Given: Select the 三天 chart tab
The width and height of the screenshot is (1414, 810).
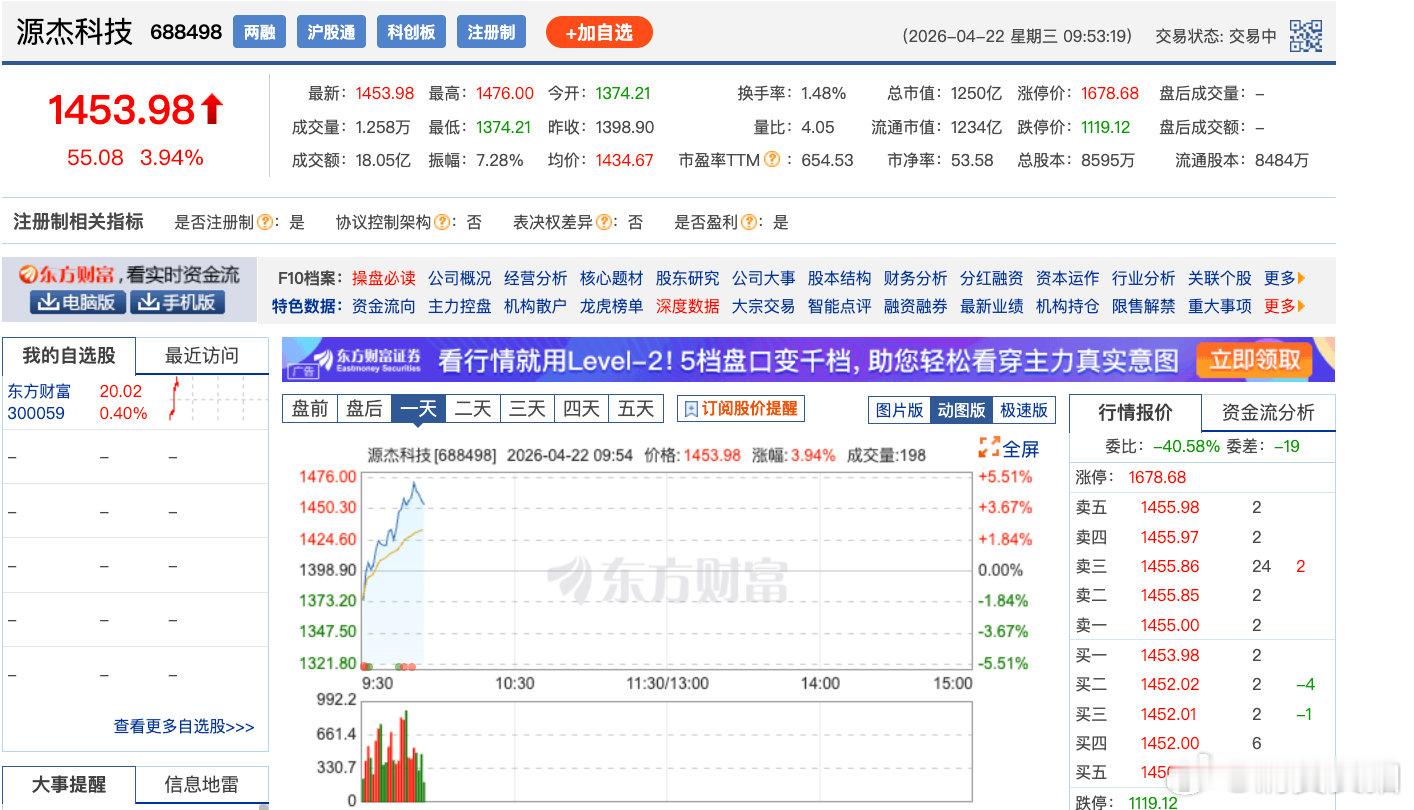Looking at the screenshot, I should click(527, 408).
